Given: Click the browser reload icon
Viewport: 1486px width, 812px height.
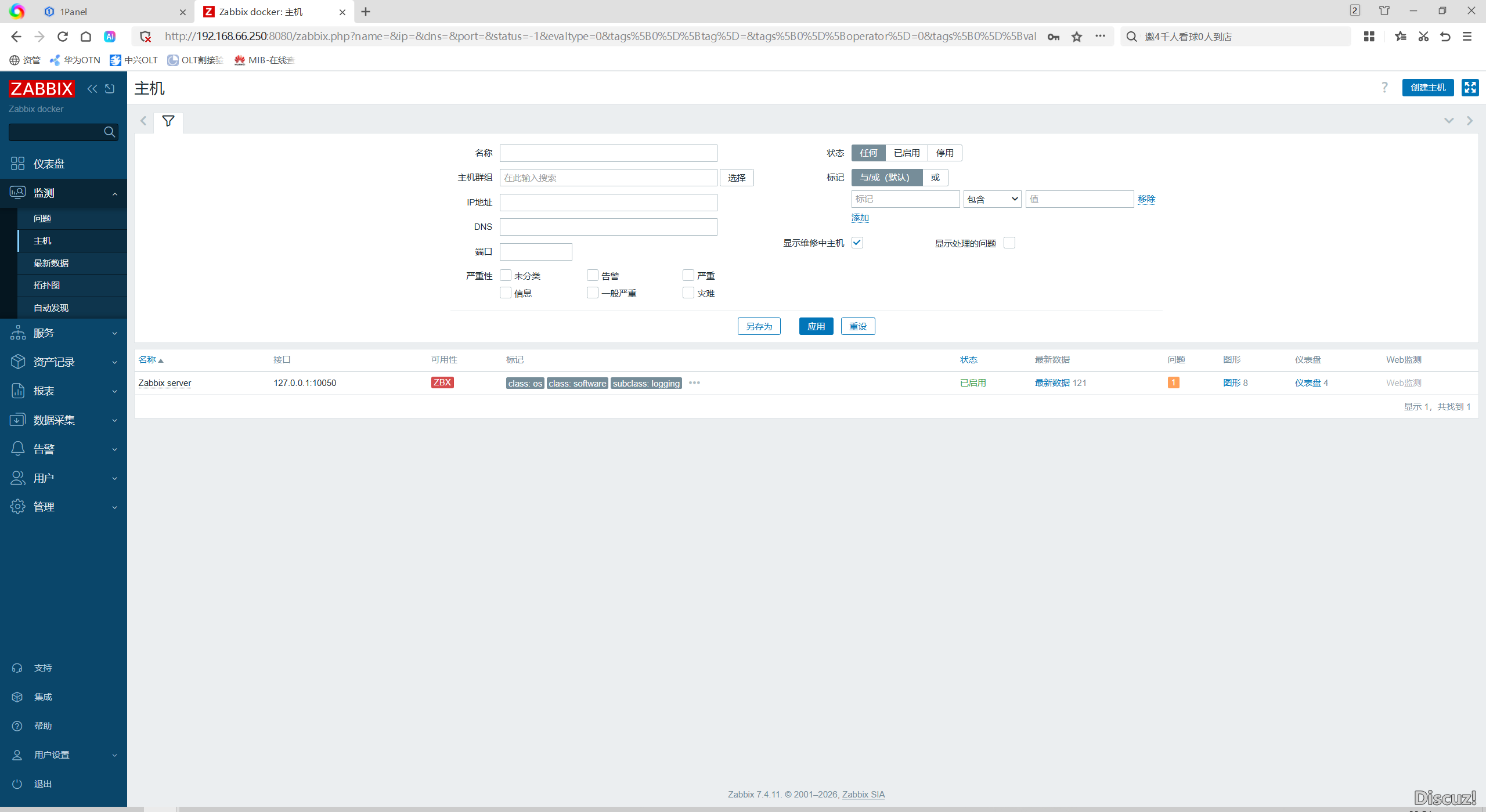Looking at the screenshot, I should point(63,37).
